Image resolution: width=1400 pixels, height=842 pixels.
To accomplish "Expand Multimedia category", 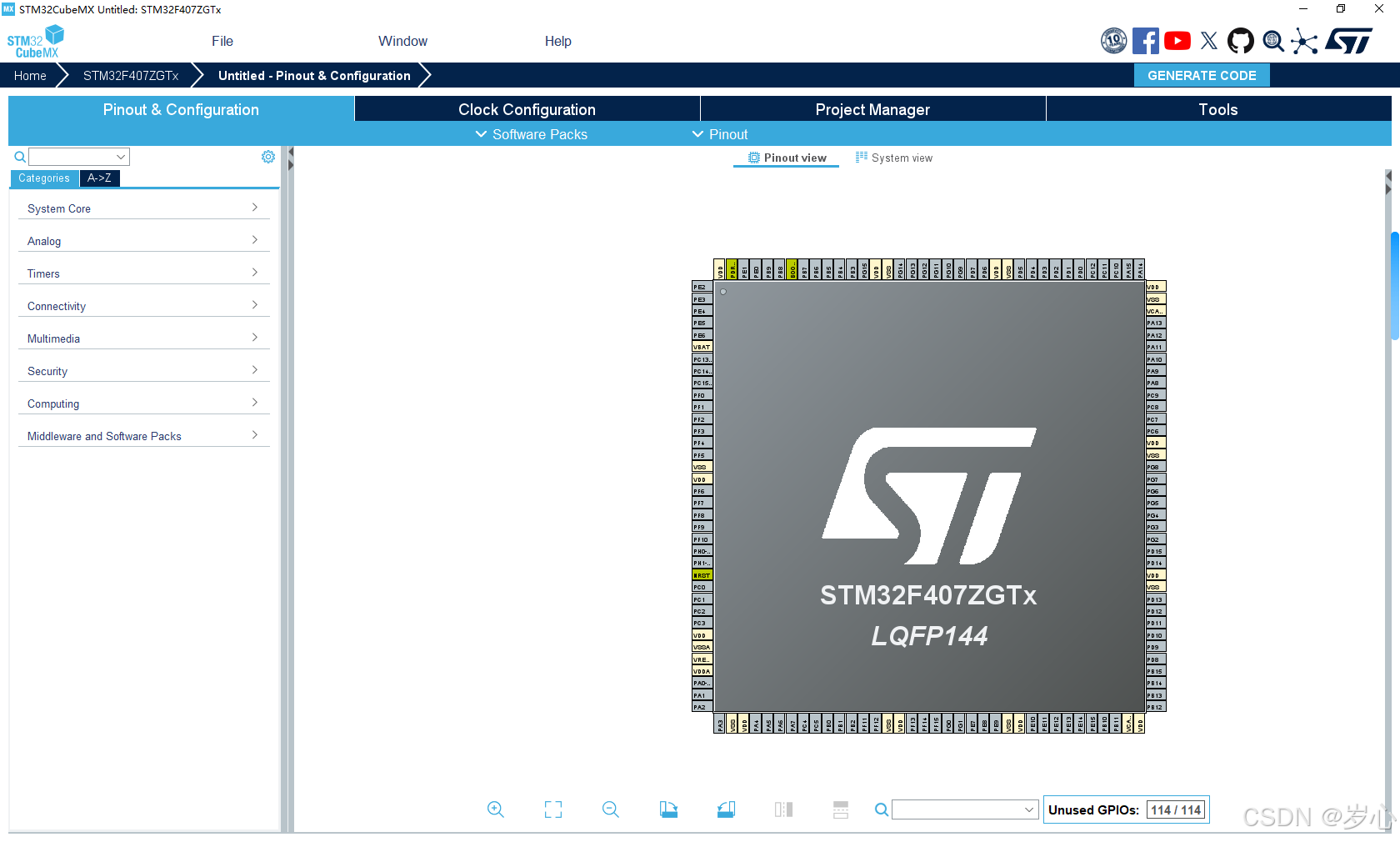I will (x=143, y=338).
